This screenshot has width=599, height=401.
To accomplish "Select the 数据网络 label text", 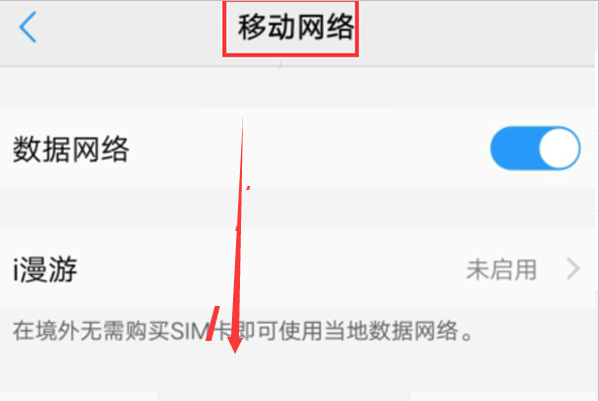I will [x=71, y=149].
